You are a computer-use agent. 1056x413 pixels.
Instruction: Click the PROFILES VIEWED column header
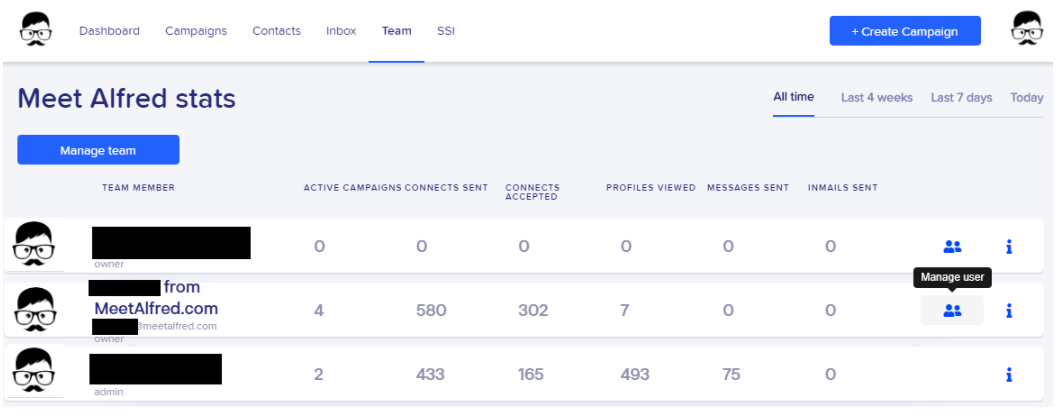point(651,188)
